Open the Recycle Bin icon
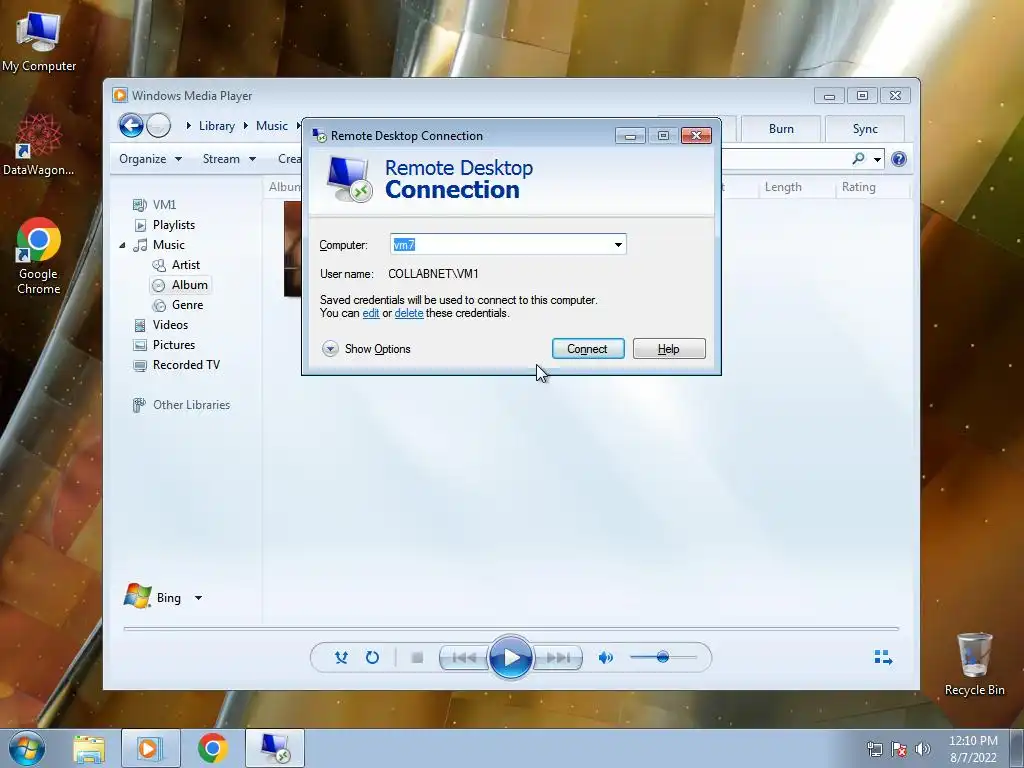 [x=974, y=664]
